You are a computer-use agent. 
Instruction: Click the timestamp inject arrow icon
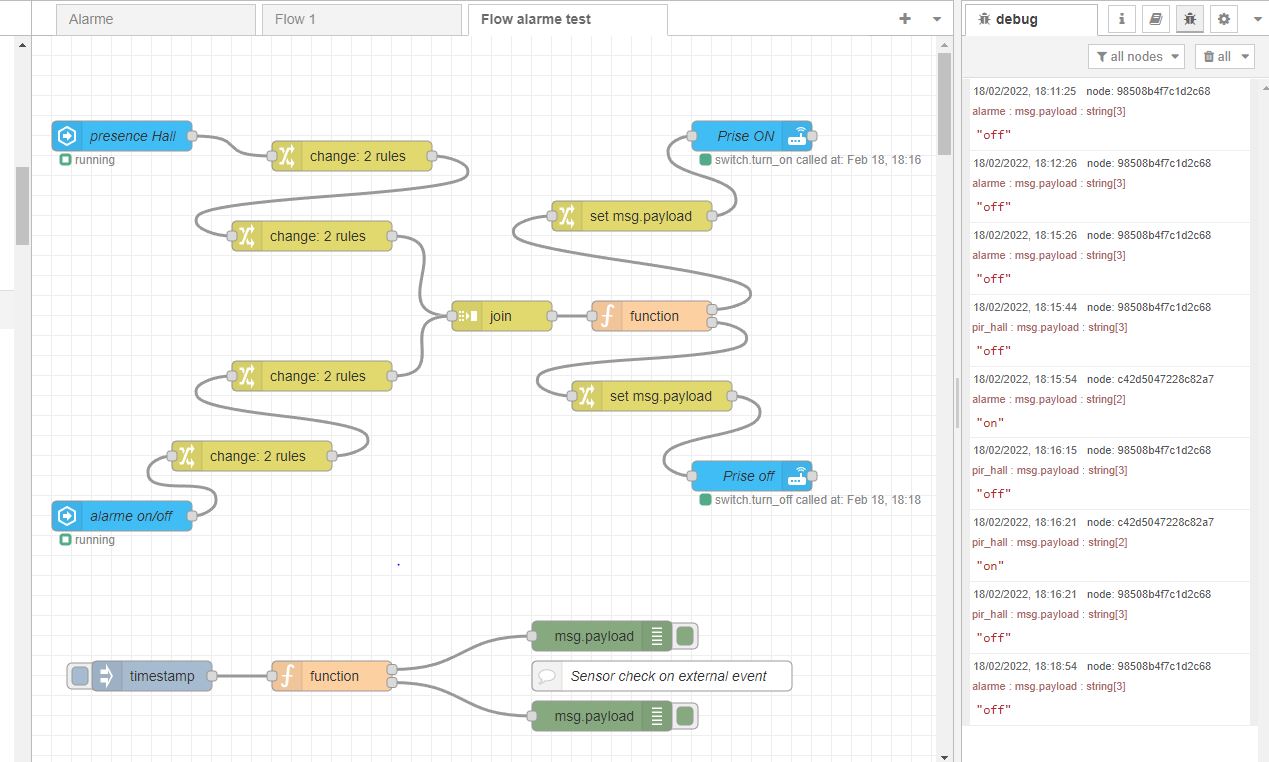(107, 676)
